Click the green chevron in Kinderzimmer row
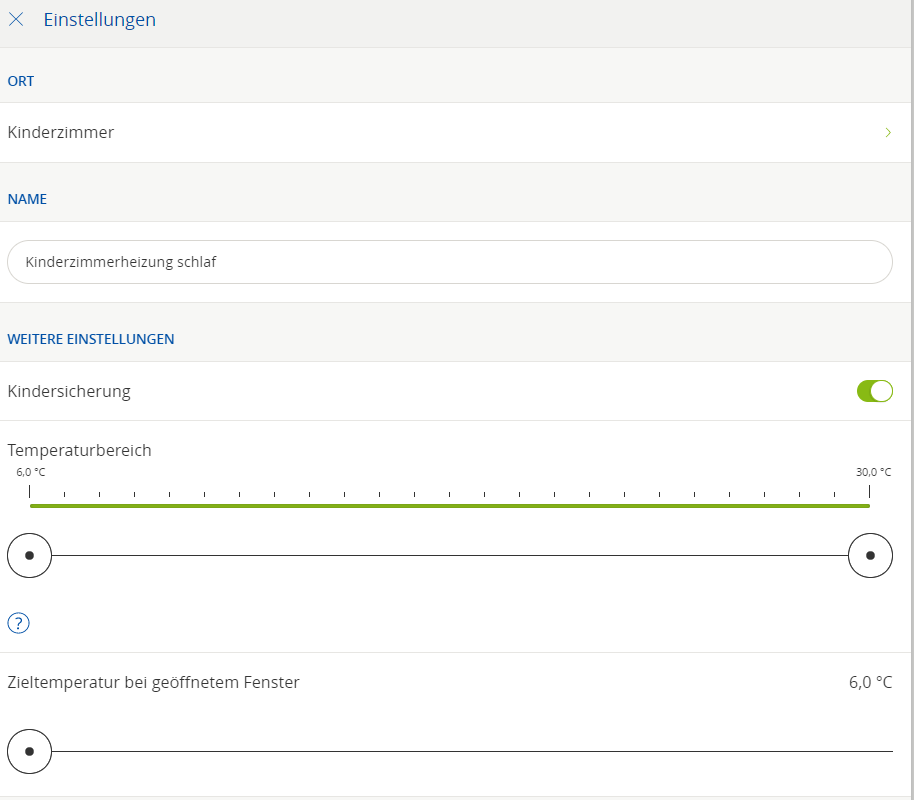This screenshot has height=800, width=914. [x=887, y=132]
